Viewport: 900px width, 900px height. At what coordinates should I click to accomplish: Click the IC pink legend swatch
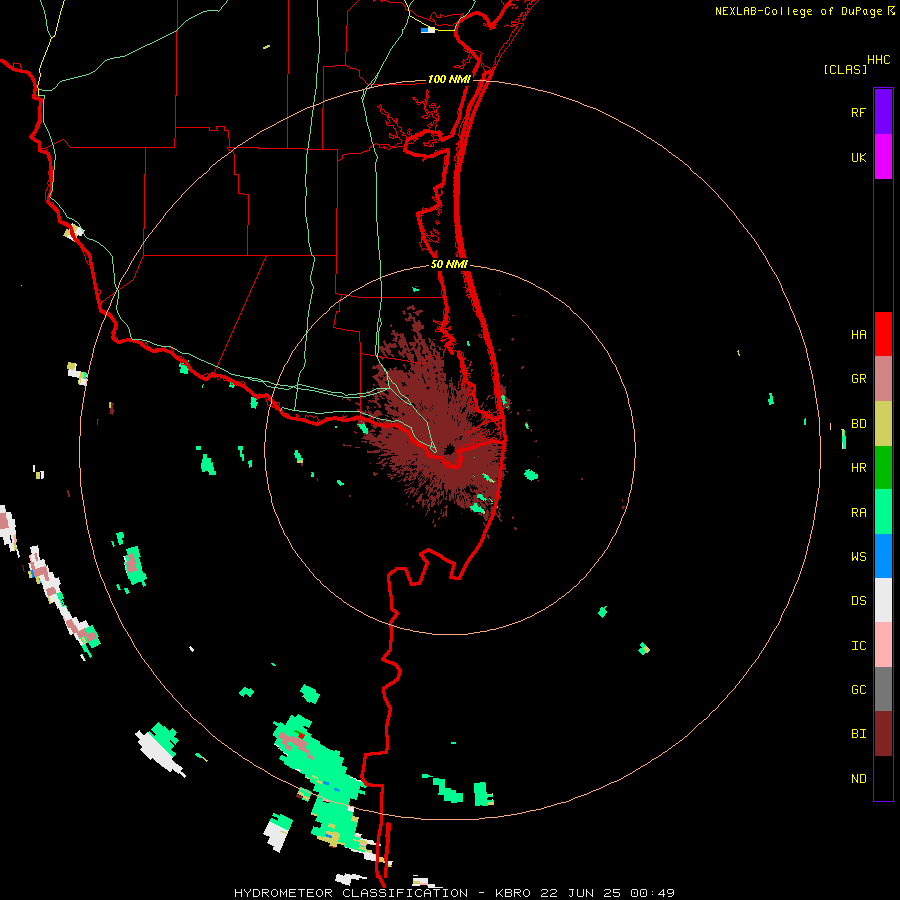click(883, 645)
